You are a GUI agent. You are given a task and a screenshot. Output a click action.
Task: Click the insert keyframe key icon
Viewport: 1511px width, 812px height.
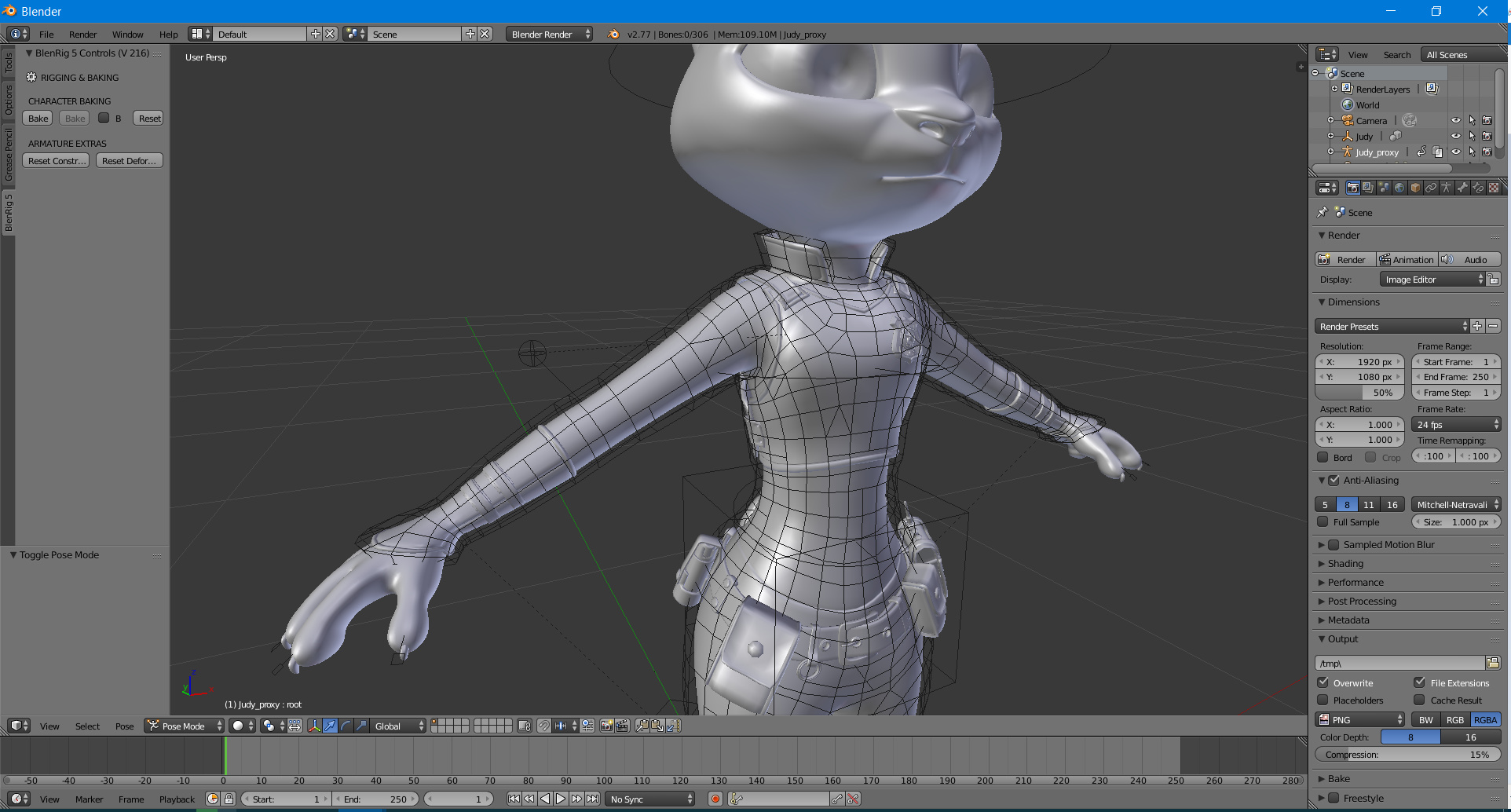pyautogui.click(x=837, y=799)
